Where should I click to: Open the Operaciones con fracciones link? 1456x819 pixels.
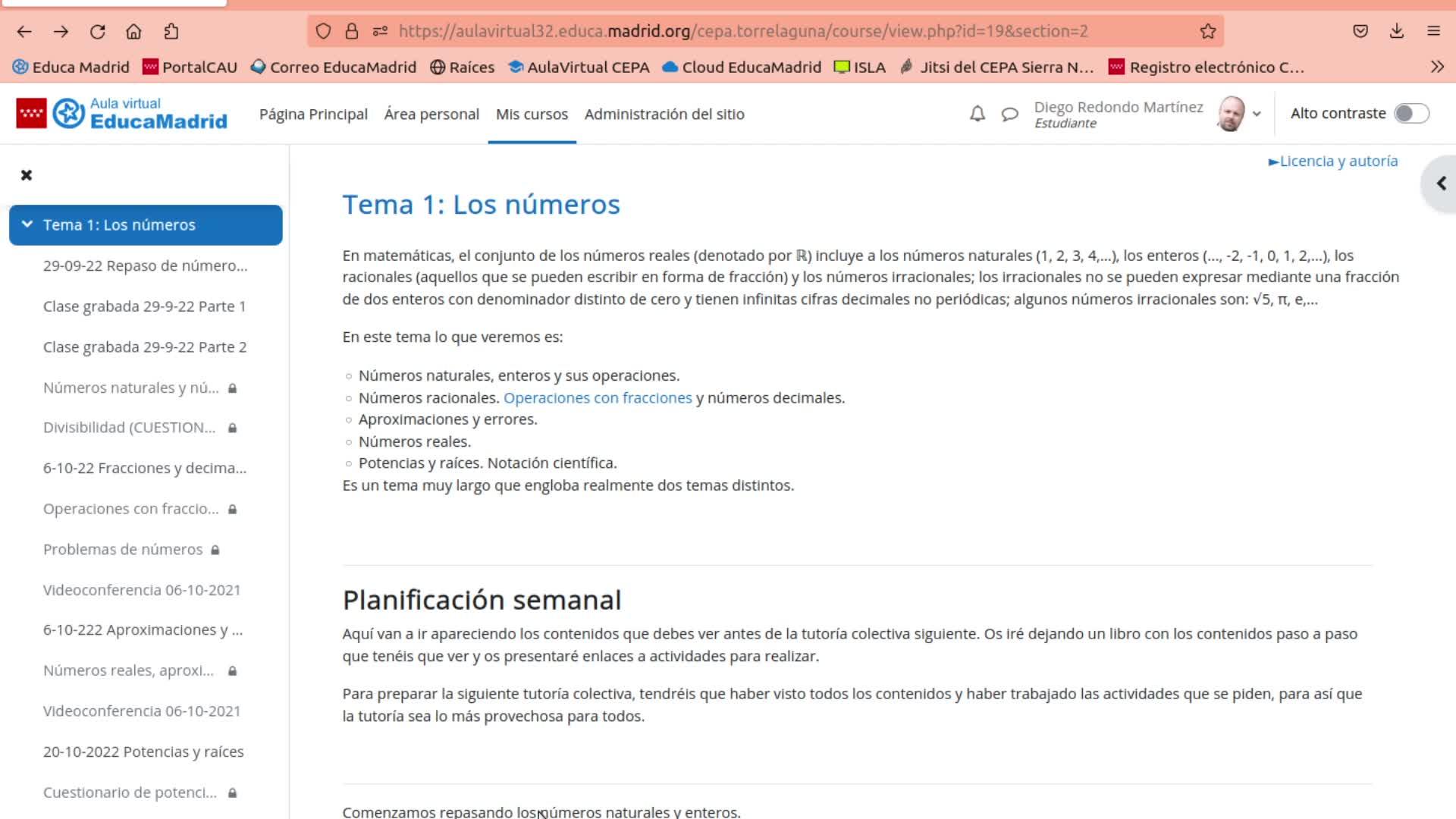598,397
